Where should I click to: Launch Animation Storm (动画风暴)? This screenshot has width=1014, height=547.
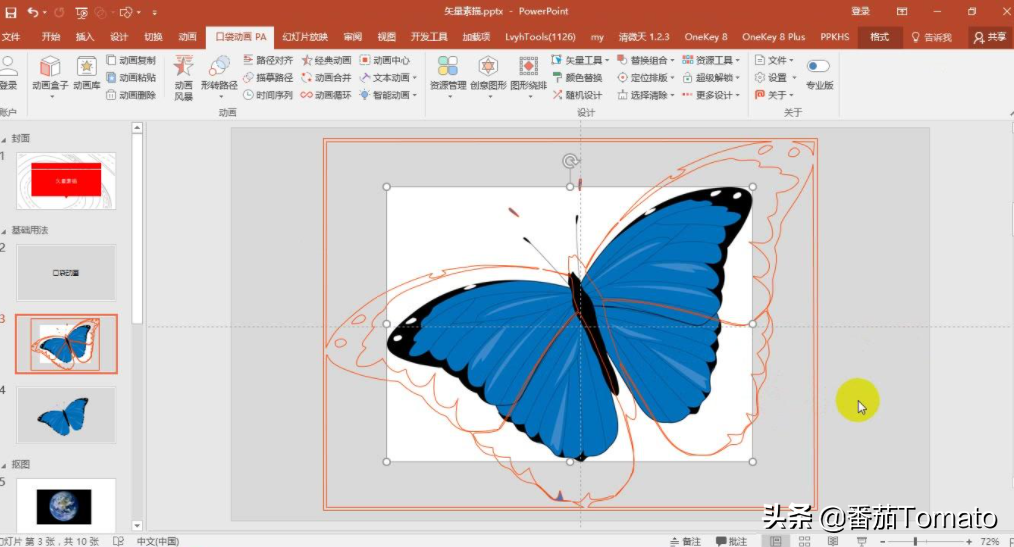[184, 78]
